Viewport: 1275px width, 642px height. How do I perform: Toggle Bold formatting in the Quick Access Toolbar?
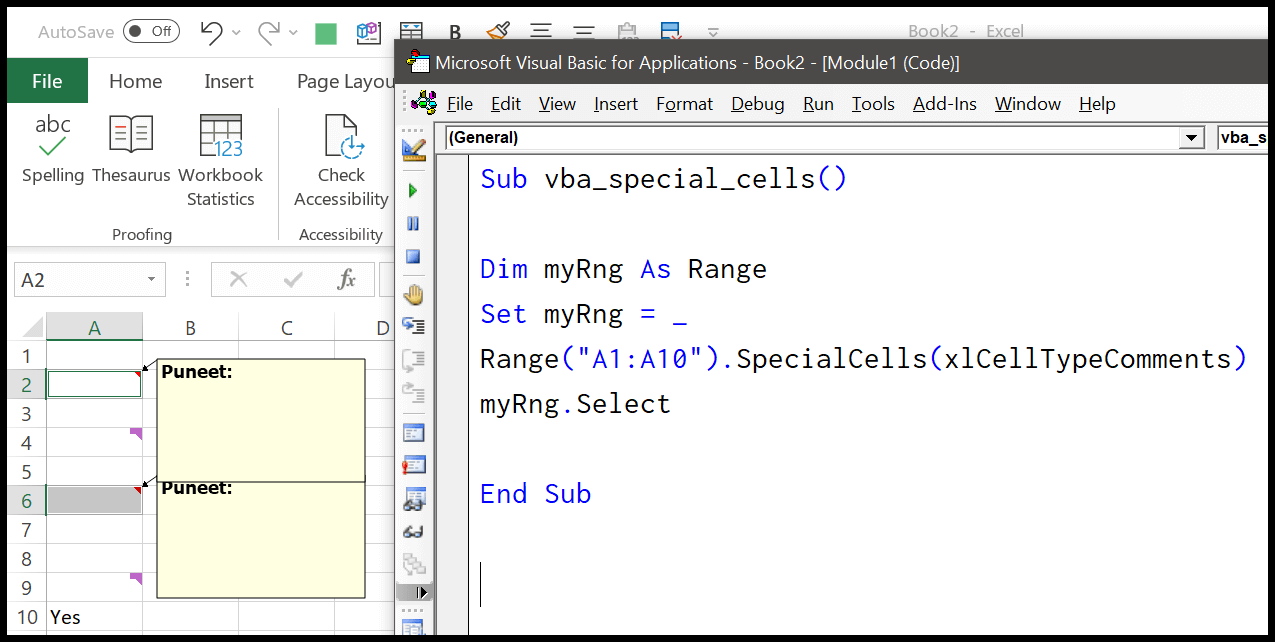click(455, 31)
